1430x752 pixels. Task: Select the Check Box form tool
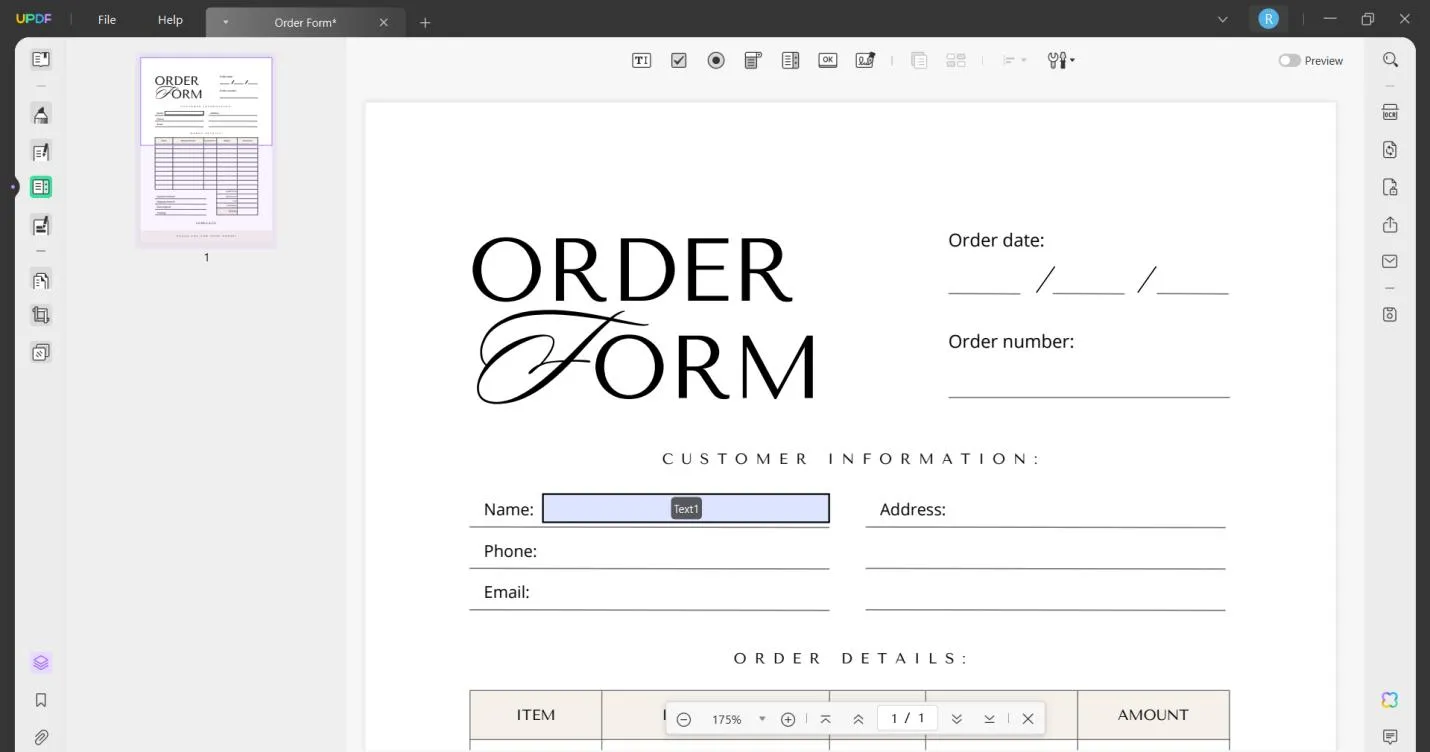point(679,60)
